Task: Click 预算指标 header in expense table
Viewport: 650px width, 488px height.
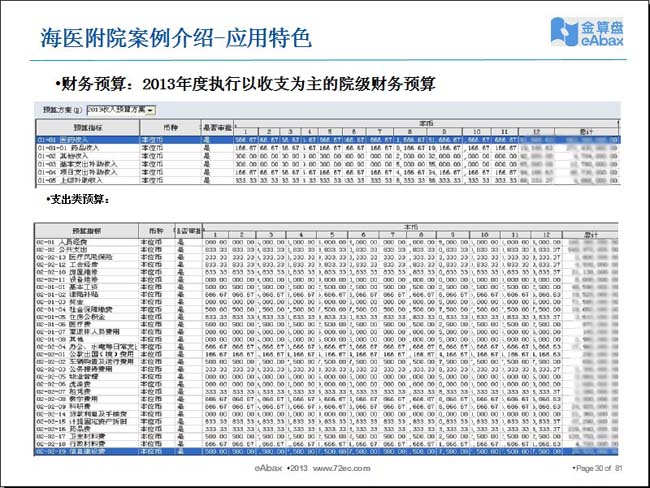Action: (87, 231)
